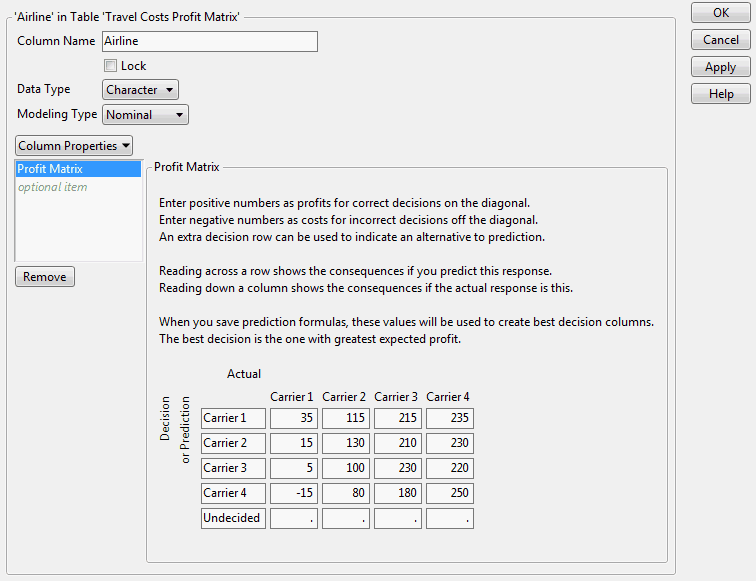The width and height of the screenshot is (756, 581).
Task: Select Profit Matrix in properties list
Action: pos(78,169)
